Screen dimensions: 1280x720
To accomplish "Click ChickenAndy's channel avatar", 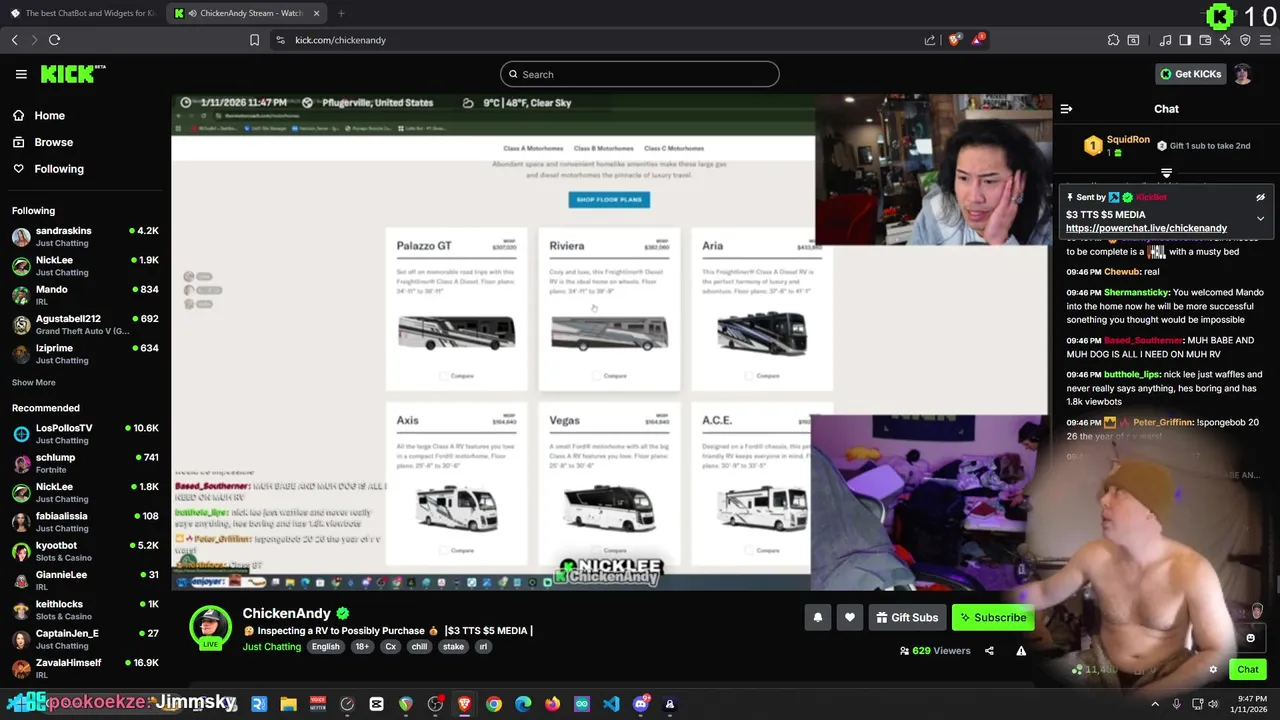I will tap(211, 627).
